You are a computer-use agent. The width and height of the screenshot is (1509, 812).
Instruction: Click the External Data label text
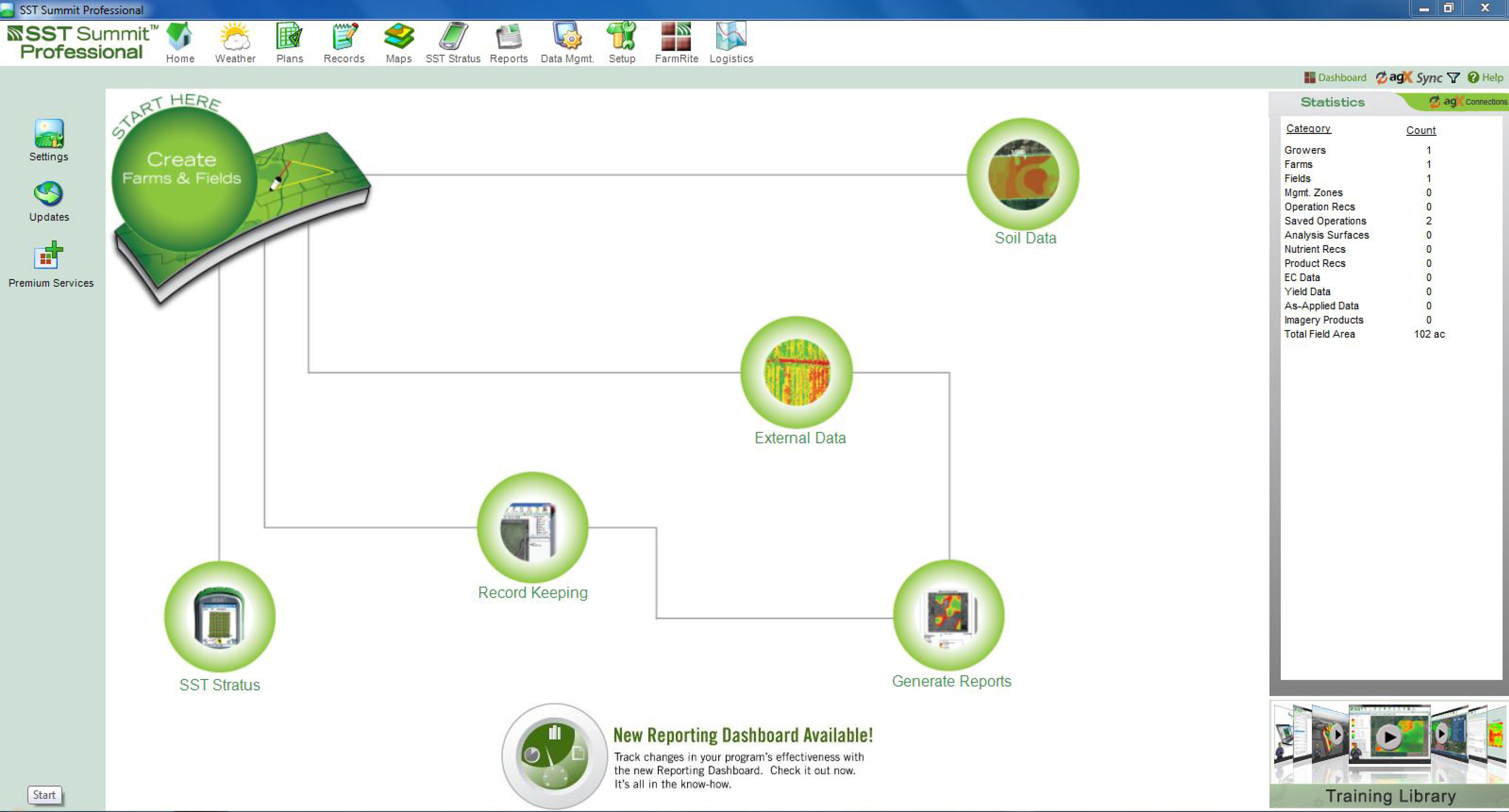[800, 437]
